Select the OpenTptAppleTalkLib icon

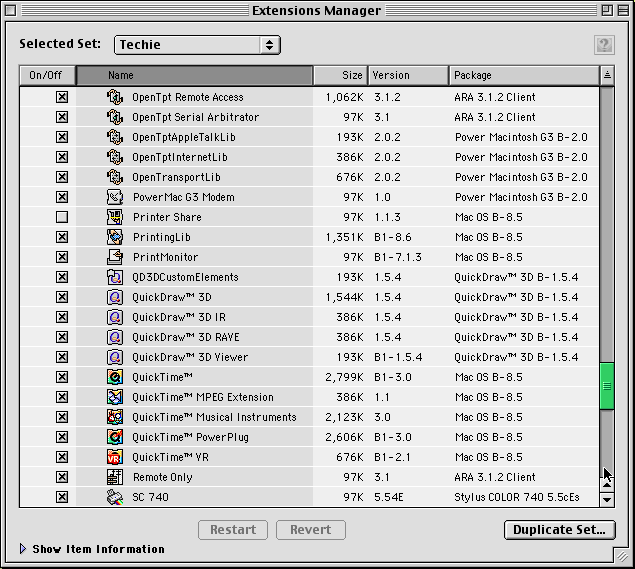point(115,137)
